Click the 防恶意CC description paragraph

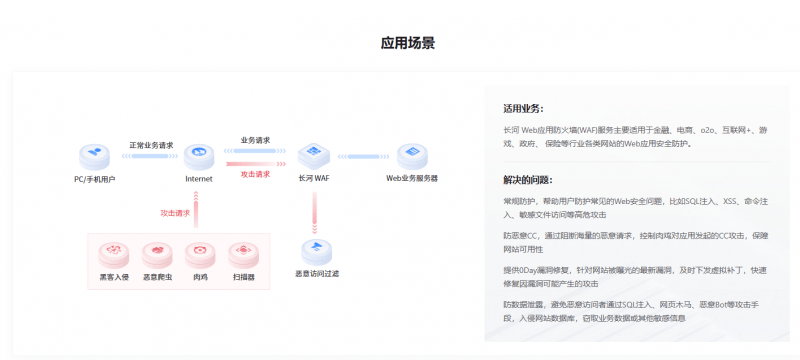[636, 243]
